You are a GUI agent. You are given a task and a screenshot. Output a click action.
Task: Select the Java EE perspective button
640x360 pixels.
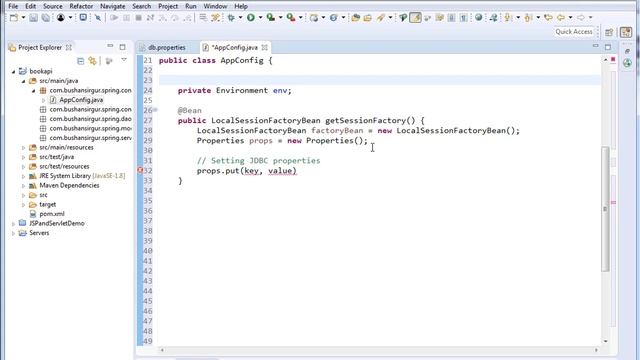click(x=626, y=32)
